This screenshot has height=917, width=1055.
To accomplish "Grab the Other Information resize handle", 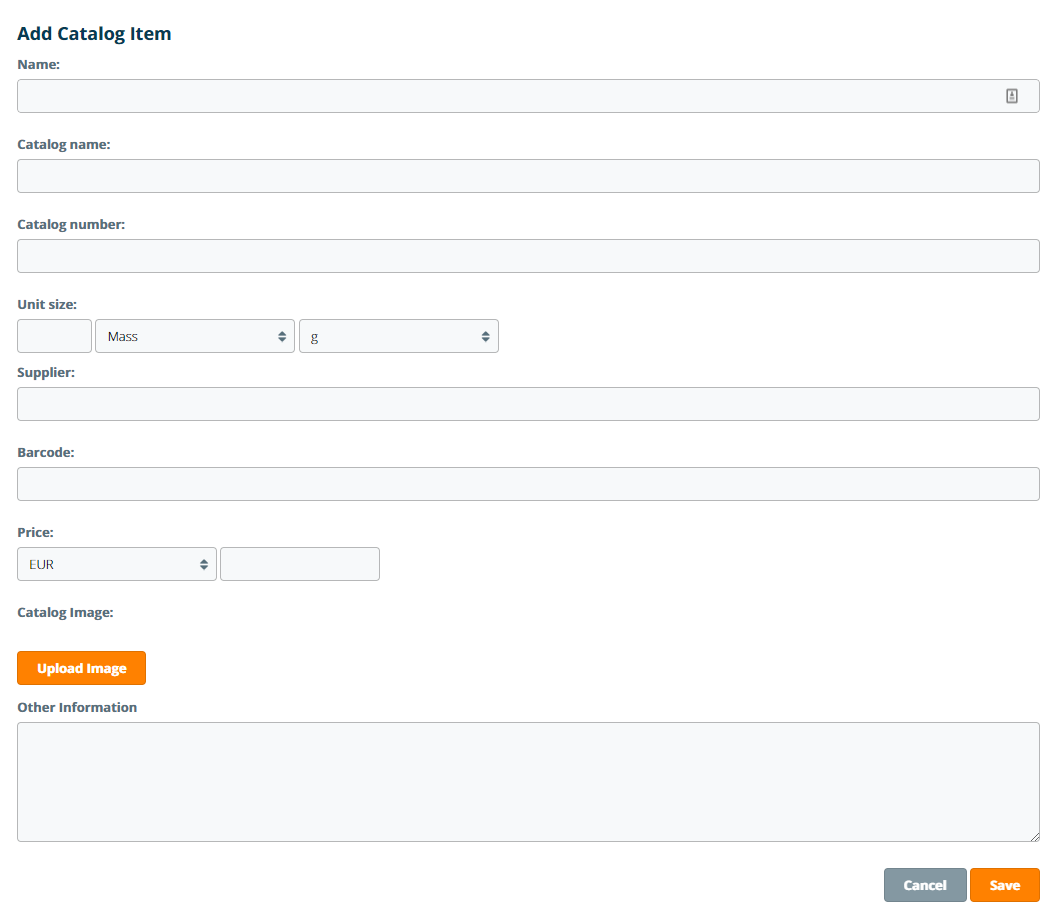I will (1034, 836).
